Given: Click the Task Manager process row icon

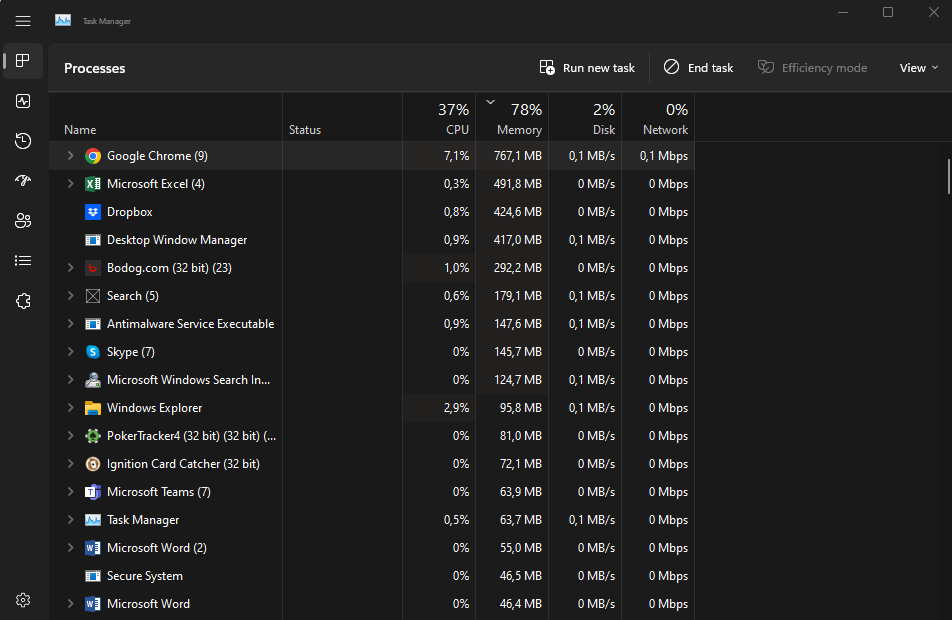Looking at the screenshot, I should (x=93, y=520).
